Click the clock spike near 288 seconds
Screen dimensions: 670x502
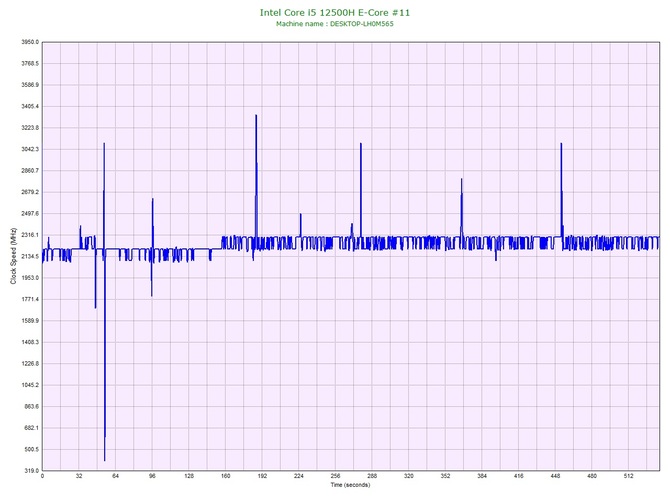pos(361,190)
